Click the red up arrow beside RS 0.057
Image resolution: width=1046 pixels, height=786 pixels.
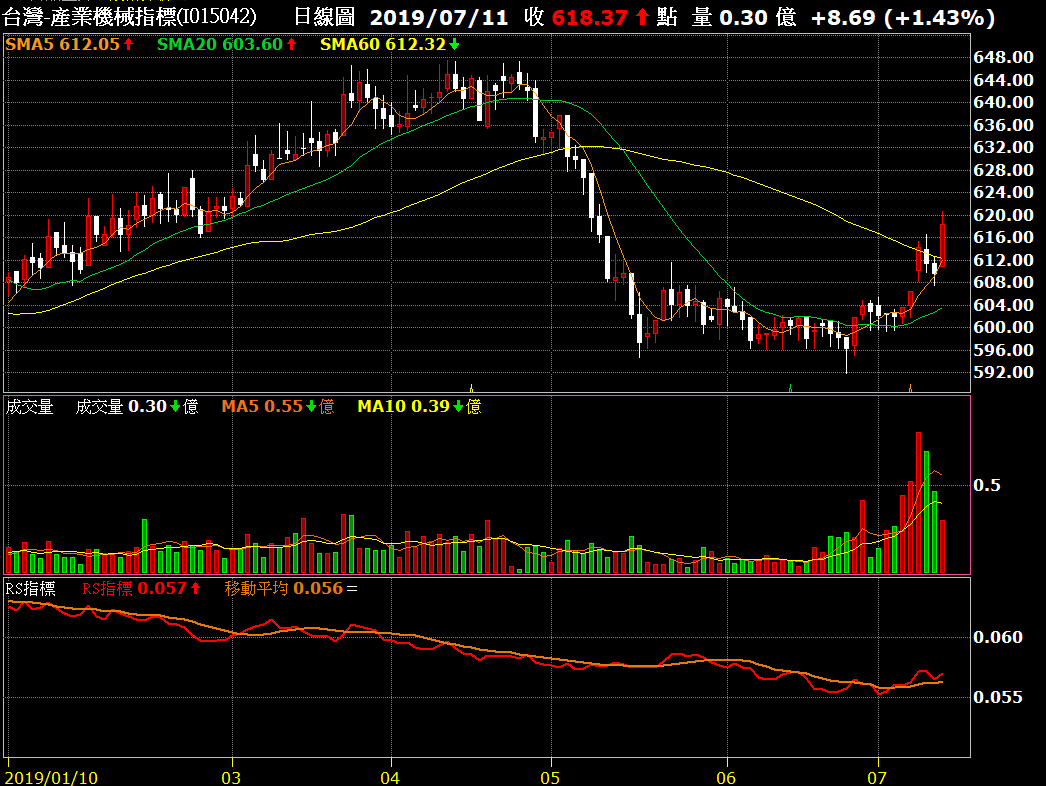point(195,588)
